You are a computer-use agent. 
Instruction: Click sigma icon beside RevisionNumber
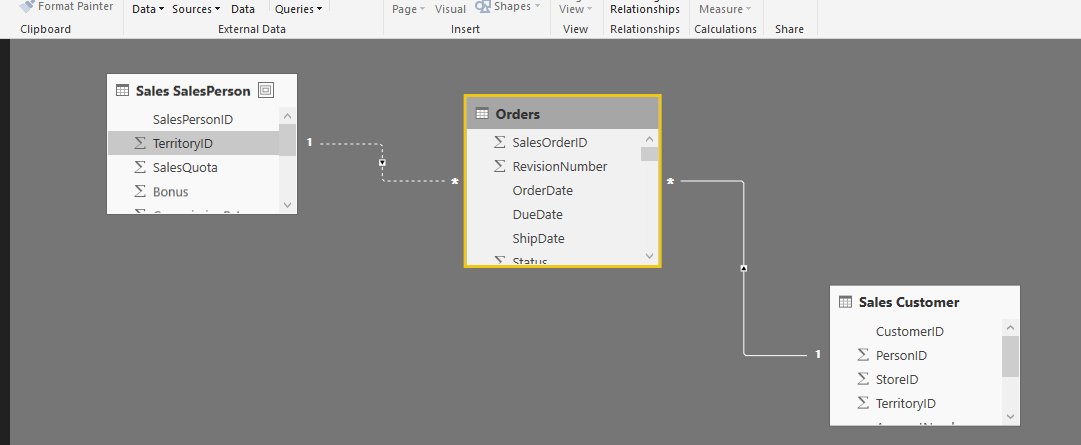(x=500, y=166)
